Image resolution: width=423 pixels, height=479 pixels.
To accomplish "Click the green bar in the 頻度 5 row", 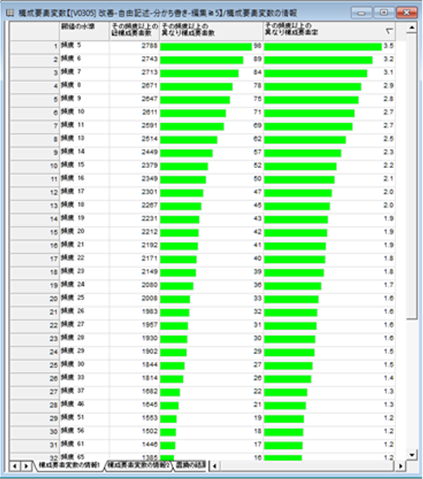I will click(206, 47).
